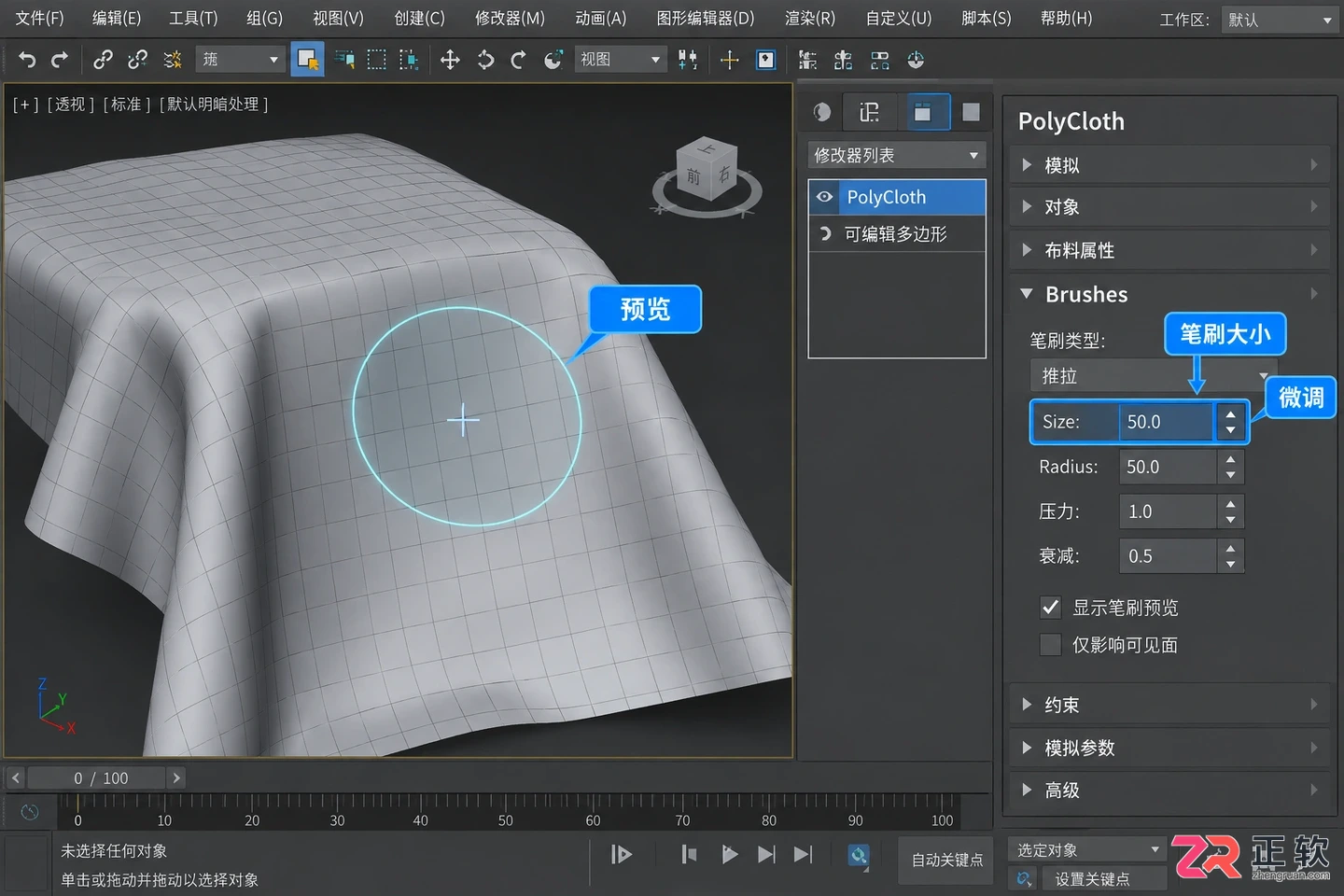Toggle the PolyCloth modifier eye icon

click(x=824, y=197)
